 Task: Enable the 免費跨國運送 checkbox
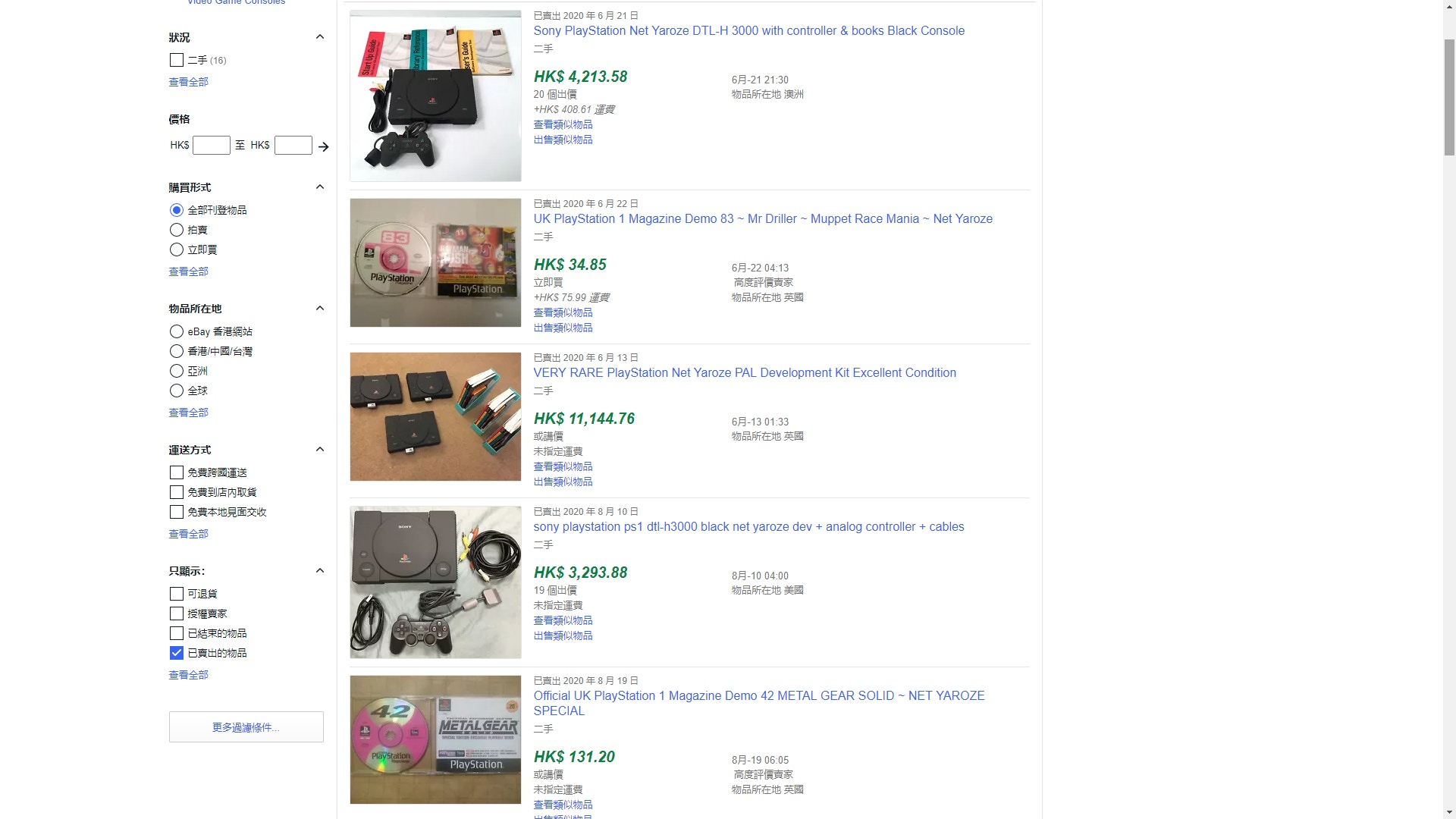[177, 472]
